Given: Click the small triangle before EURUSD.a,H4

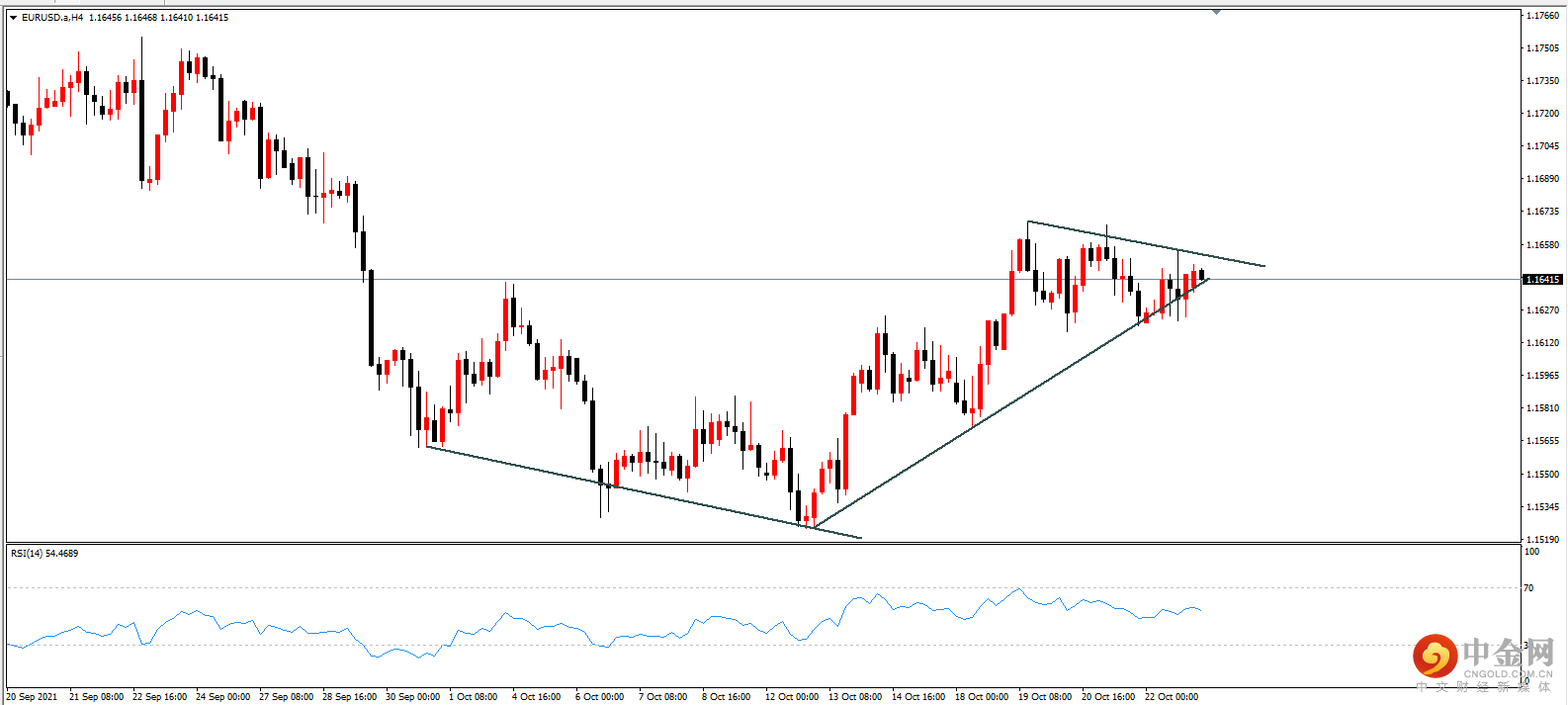Looking at the screenshot, I should tap(13, 17).
